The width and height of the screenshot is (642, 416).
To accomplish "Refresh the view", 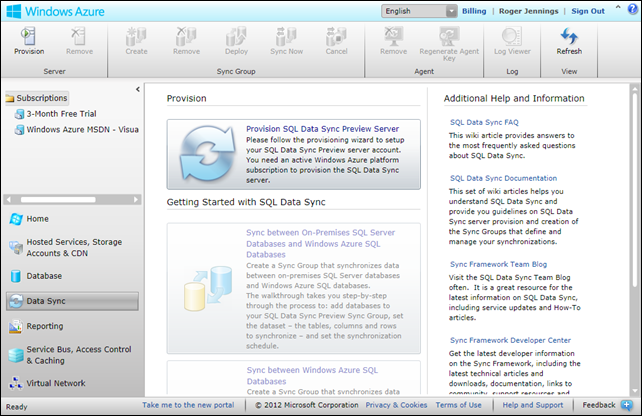I will [569, 36].
